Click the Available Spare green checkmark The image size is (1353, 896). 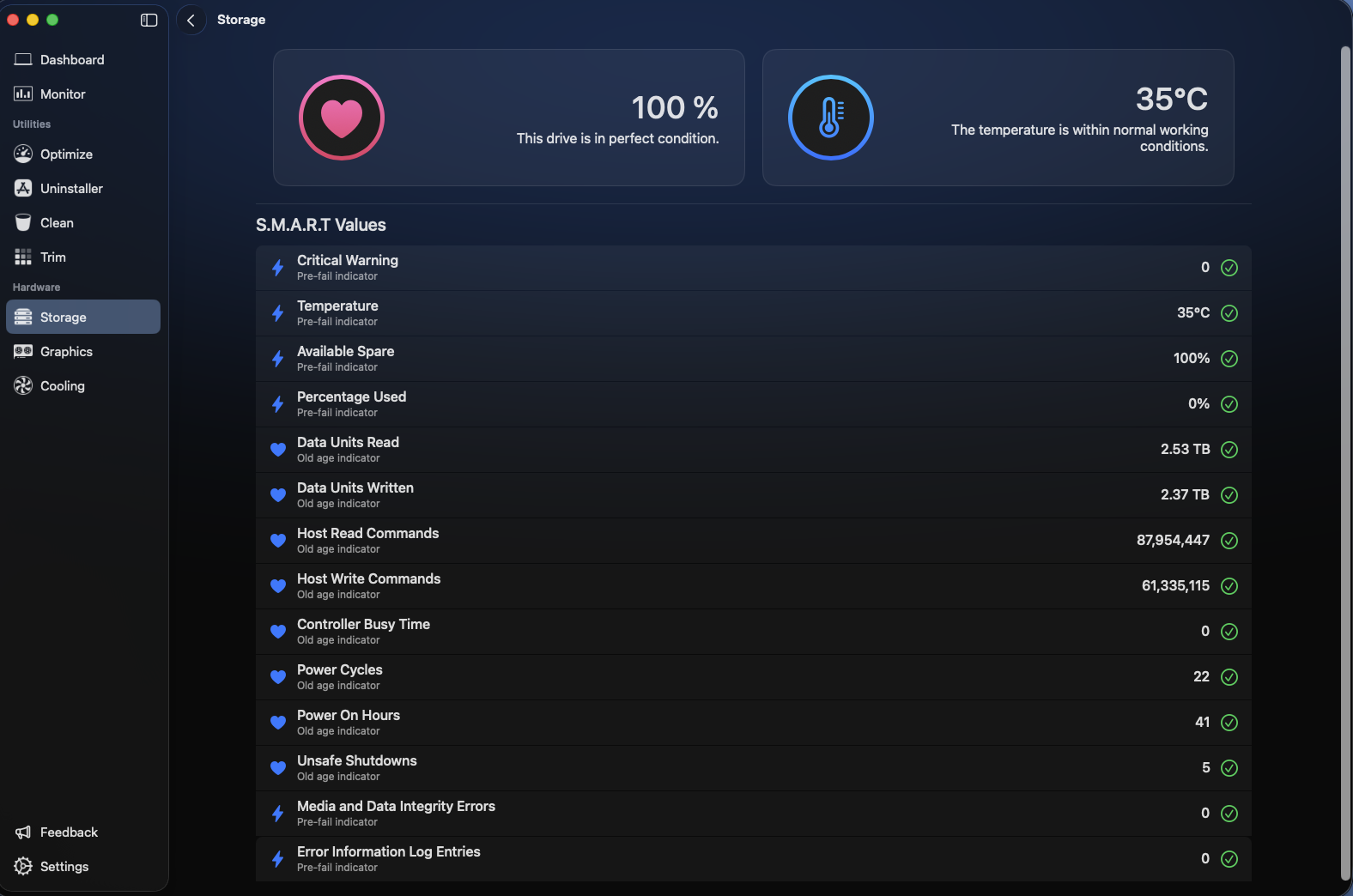(x=1229, y=359)
